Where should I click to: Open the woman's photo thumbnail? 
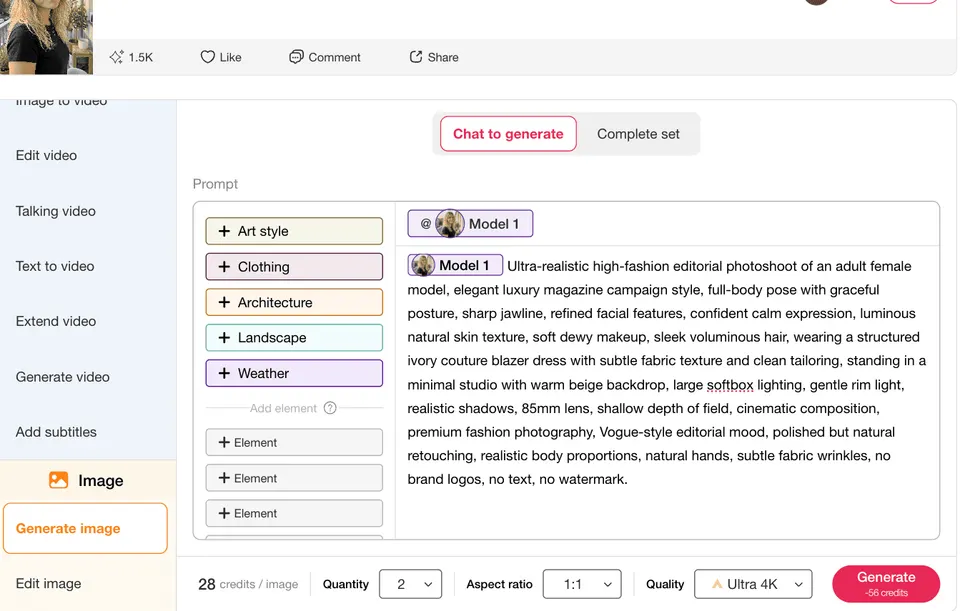coord(47,37)
